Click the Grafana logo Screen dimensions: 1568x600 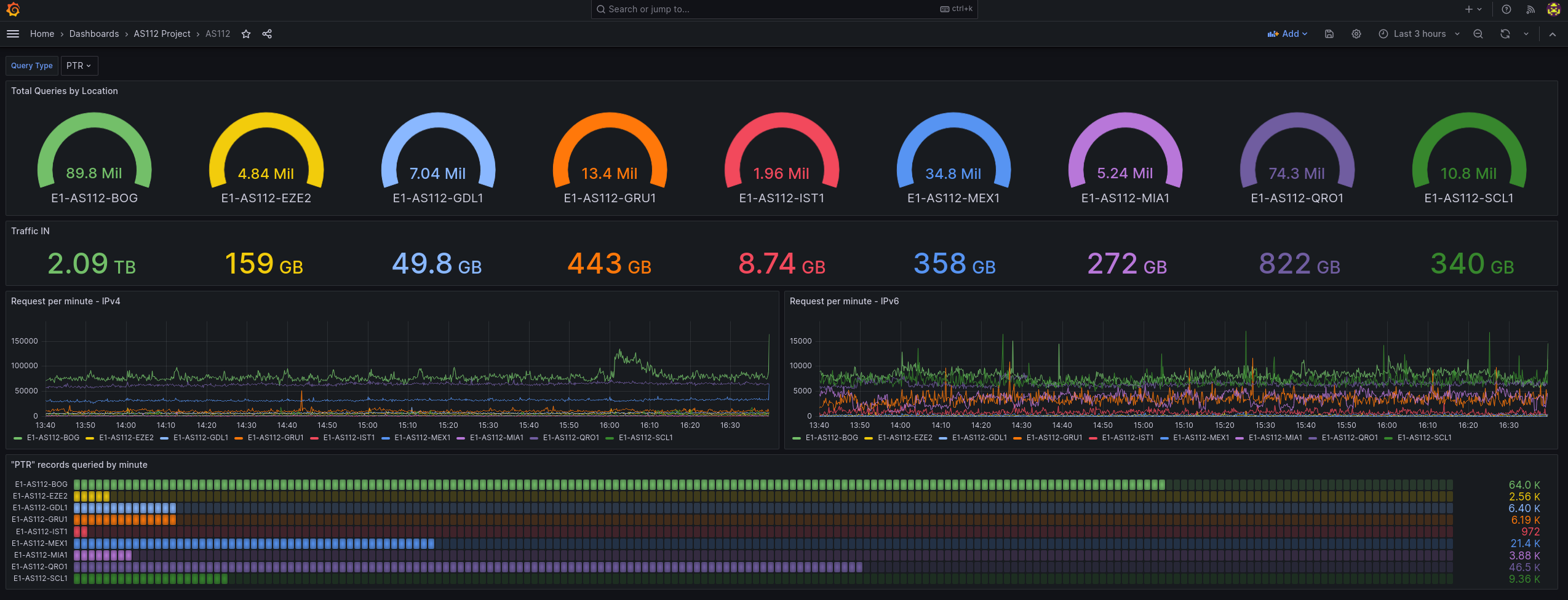(x=13, y=9)
